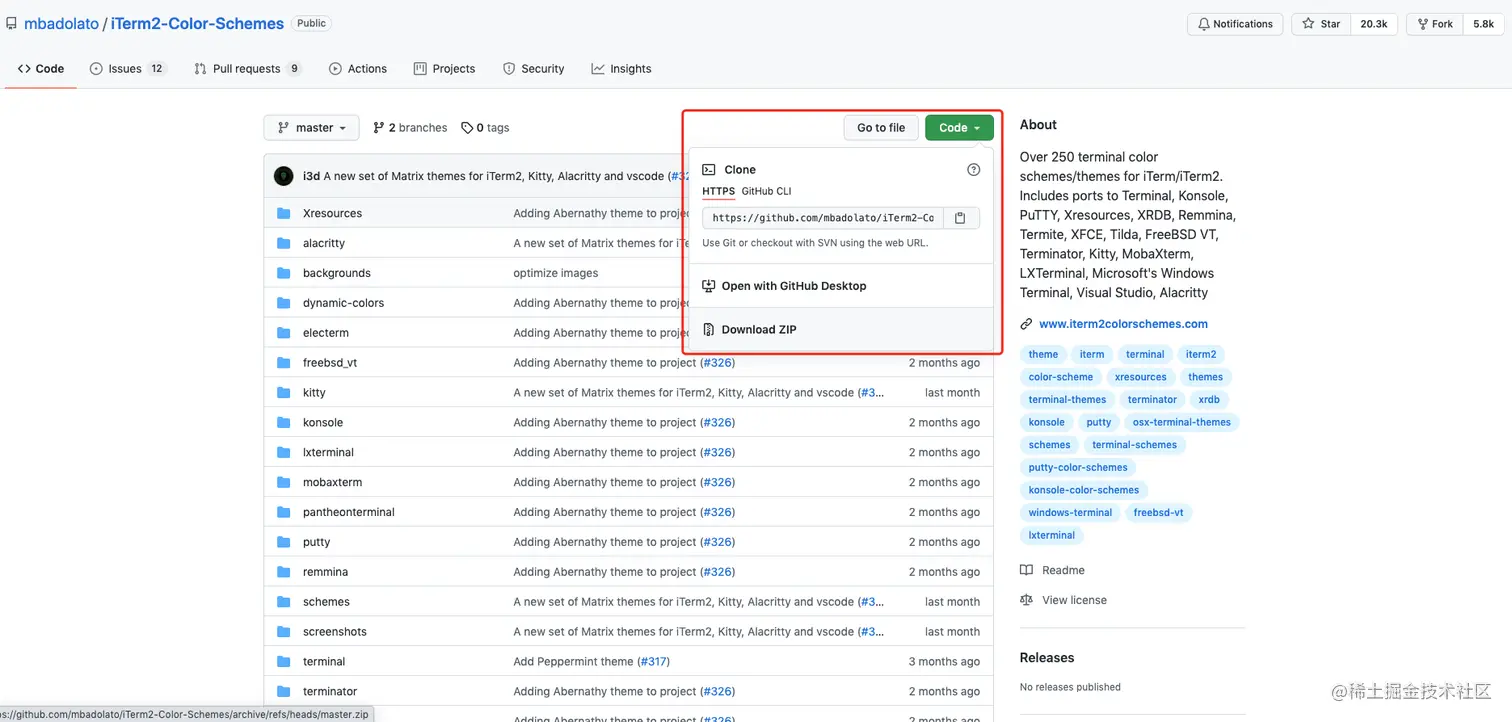Click the lxterminal folder icon
Image resolution: width=1512 pixels, height=722 pixels.
point(283,452)
